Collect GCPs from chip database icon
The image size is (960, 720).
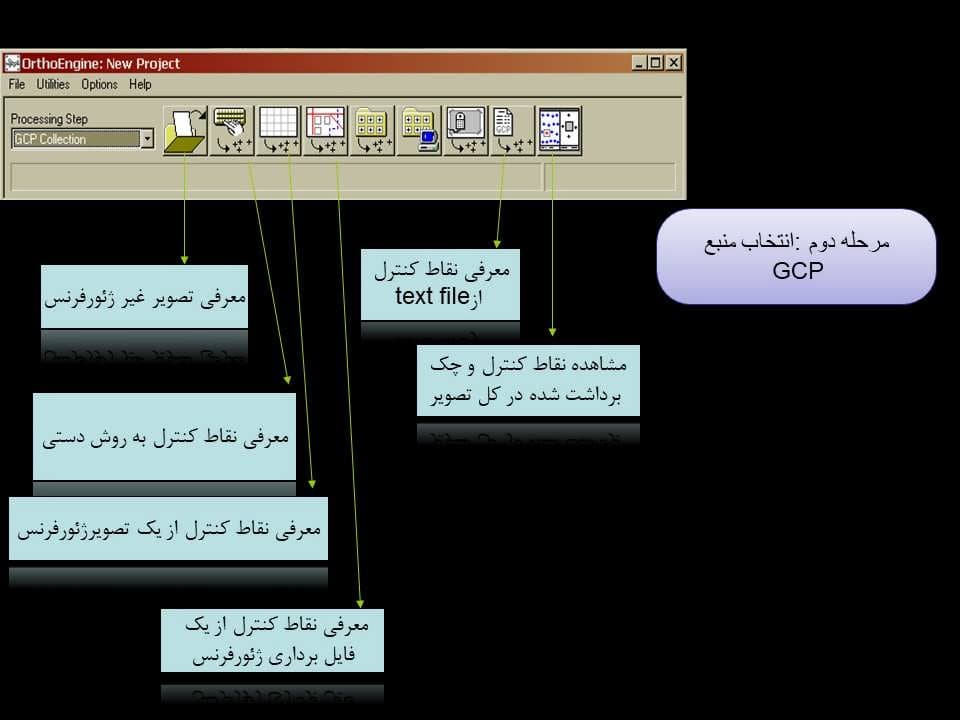pyautogui.click(x=372, y=131)
